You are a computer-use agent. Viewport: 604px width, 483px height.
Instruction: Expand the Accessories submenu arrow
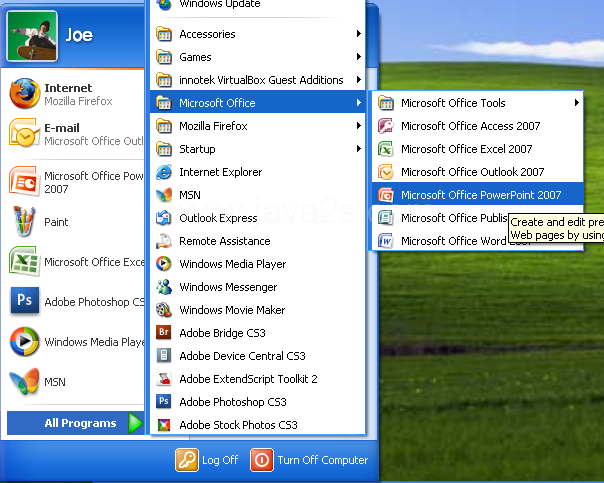pos(359,34)
